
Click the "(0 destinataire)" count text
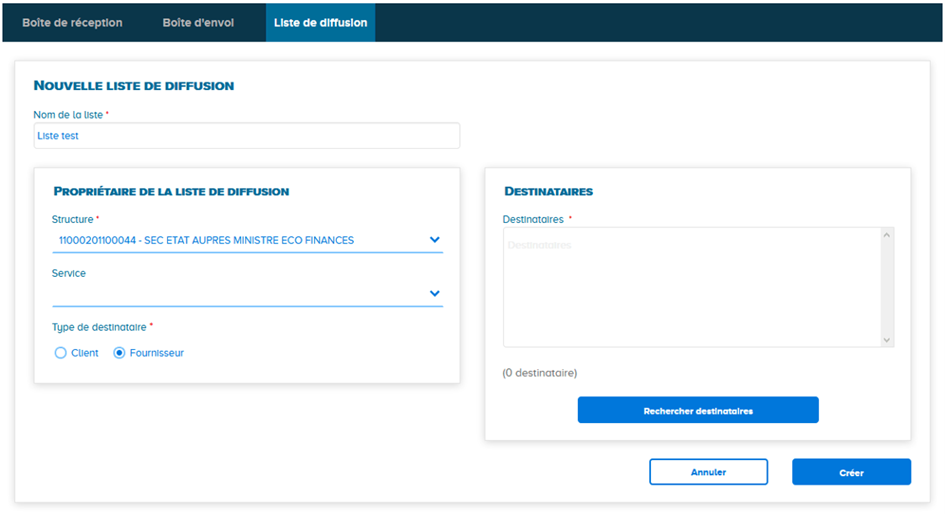[x=540, y=373]
